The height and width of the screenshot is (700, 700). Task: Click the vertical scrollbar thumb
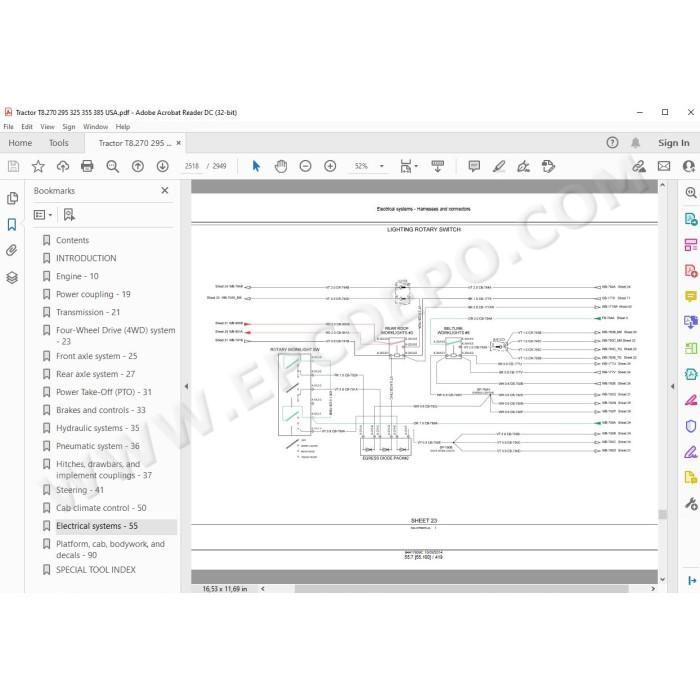[x=662, y=514]
